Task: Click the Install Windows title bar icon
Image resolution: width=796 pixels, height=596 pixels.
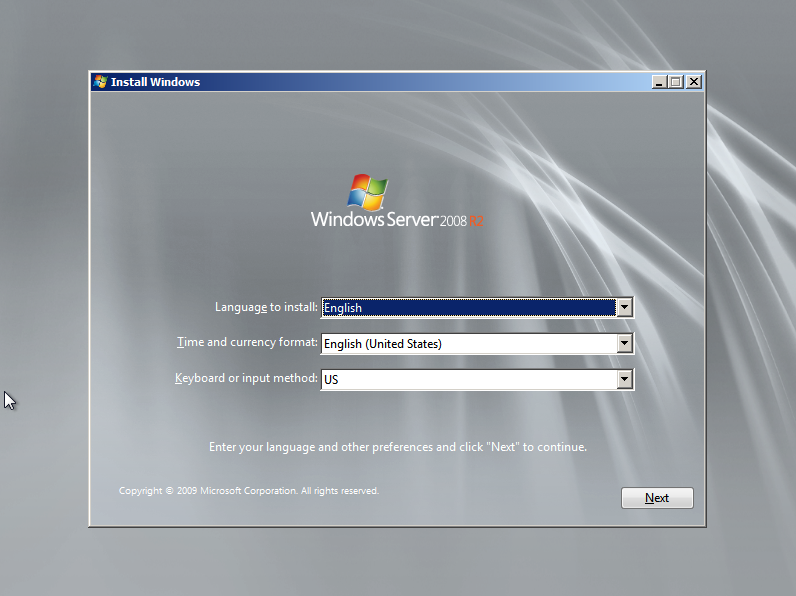Action: click(x=101, y=82)
